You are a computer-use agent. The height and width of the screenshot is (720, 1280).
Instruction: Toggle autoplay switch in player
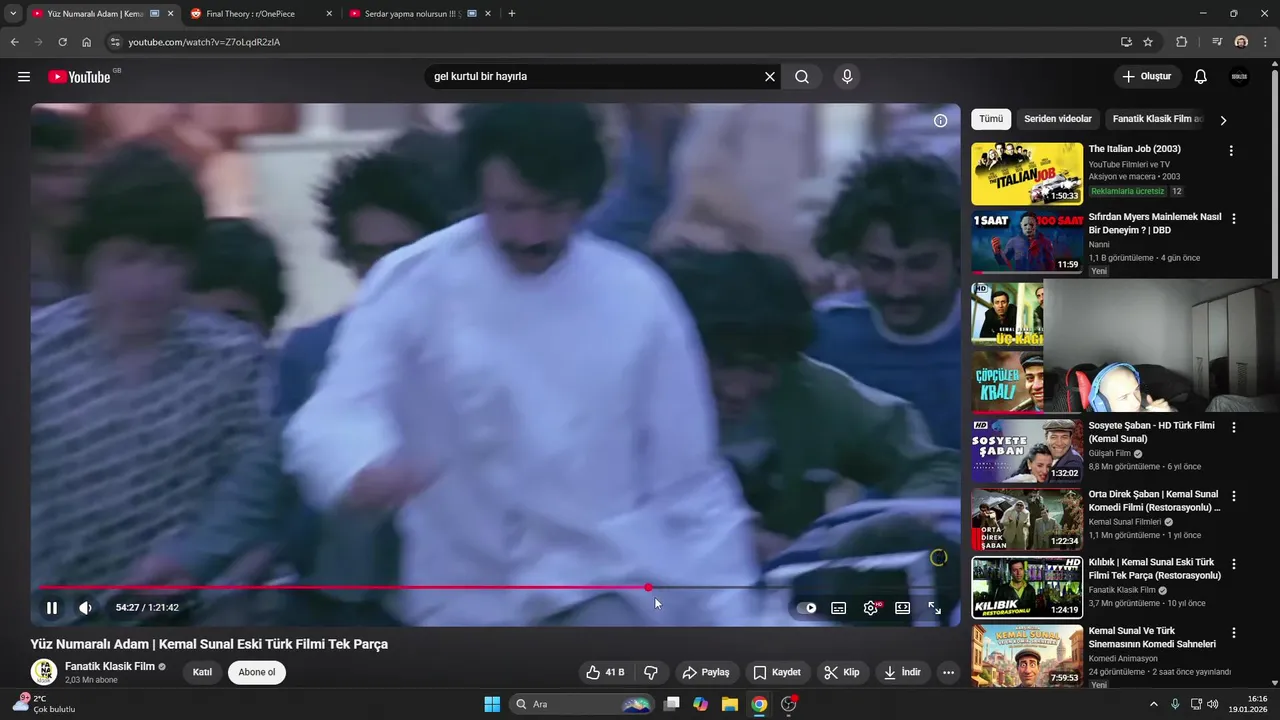click(x=807, y=608)
